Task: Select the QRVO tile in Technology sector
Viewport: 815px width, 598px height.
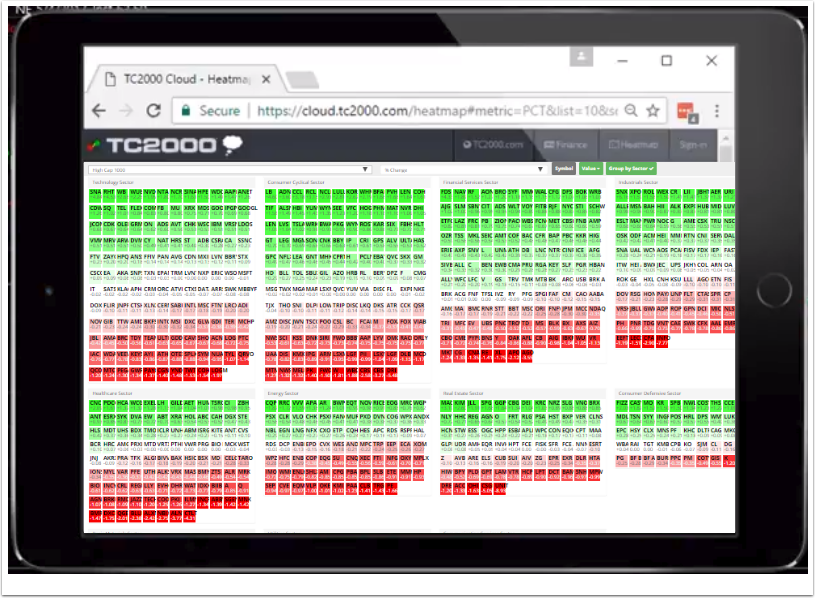Action: pyautogui.click(x=245, y=357)
